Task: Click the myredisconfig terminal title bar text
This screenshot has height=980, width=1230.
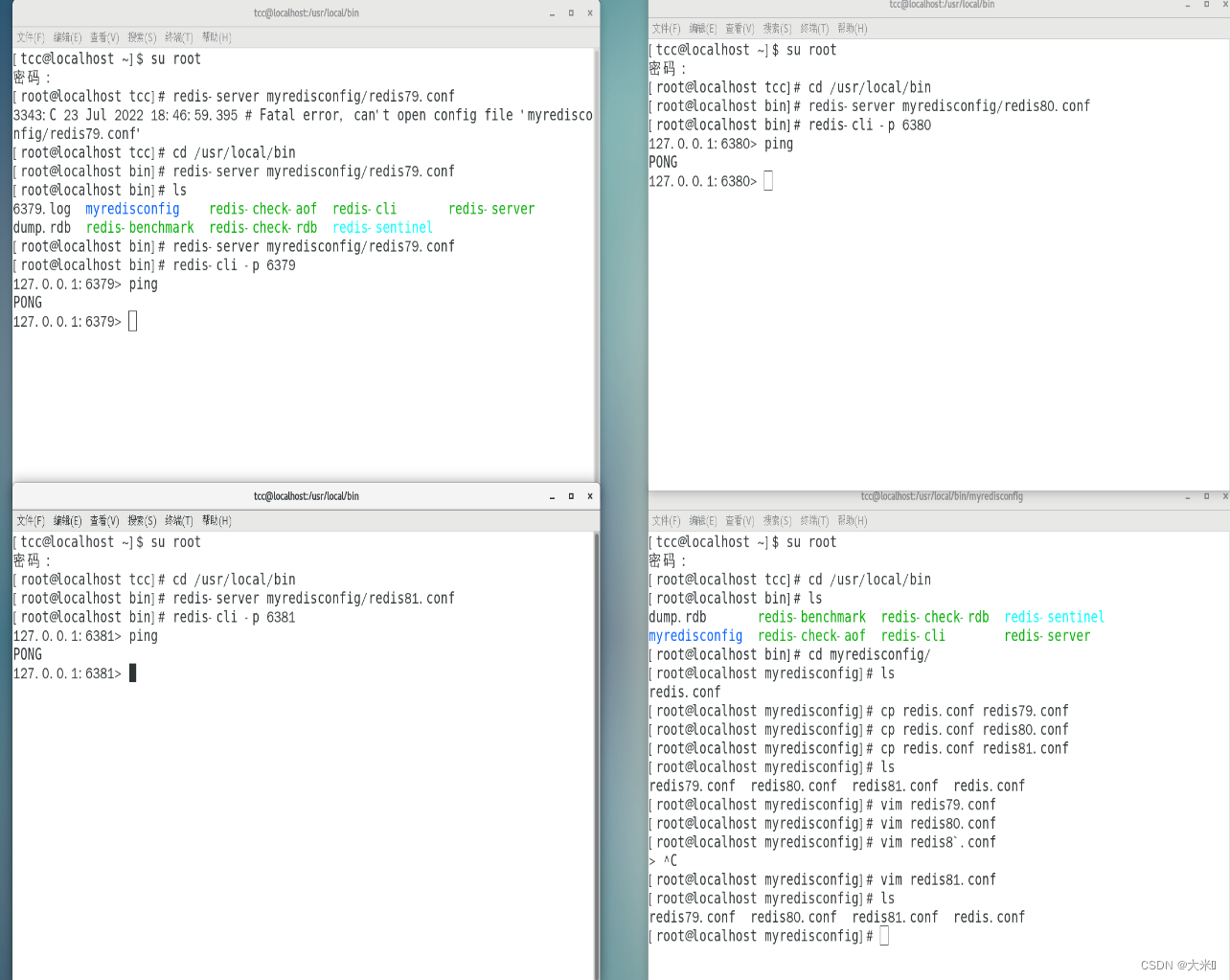Action: pyautogui.click(x=942, y=496)
